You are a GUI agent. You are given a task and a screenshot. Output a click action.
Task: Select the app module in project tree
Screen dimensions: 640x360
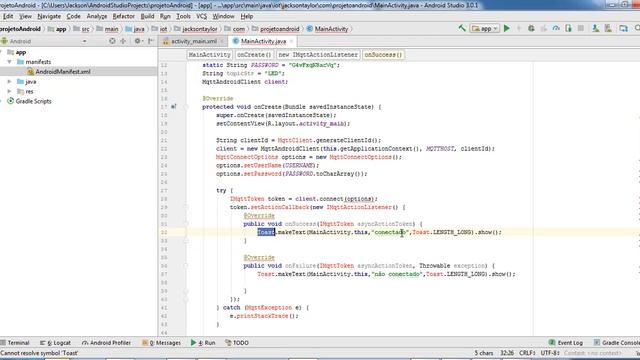[20, 52]
